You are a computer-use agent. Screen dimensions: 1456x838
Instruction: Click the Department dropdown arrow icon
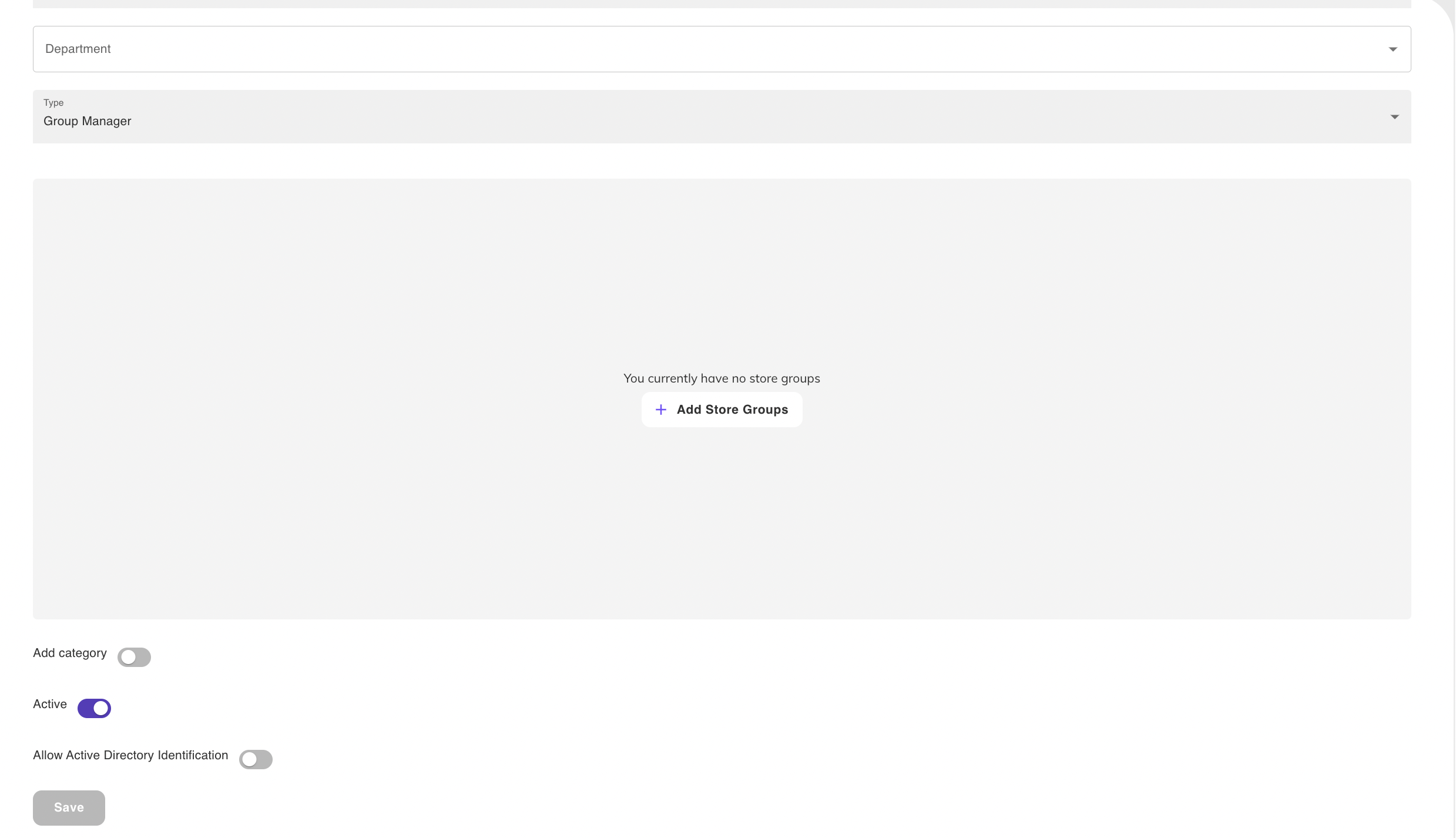click(1393, 49)
